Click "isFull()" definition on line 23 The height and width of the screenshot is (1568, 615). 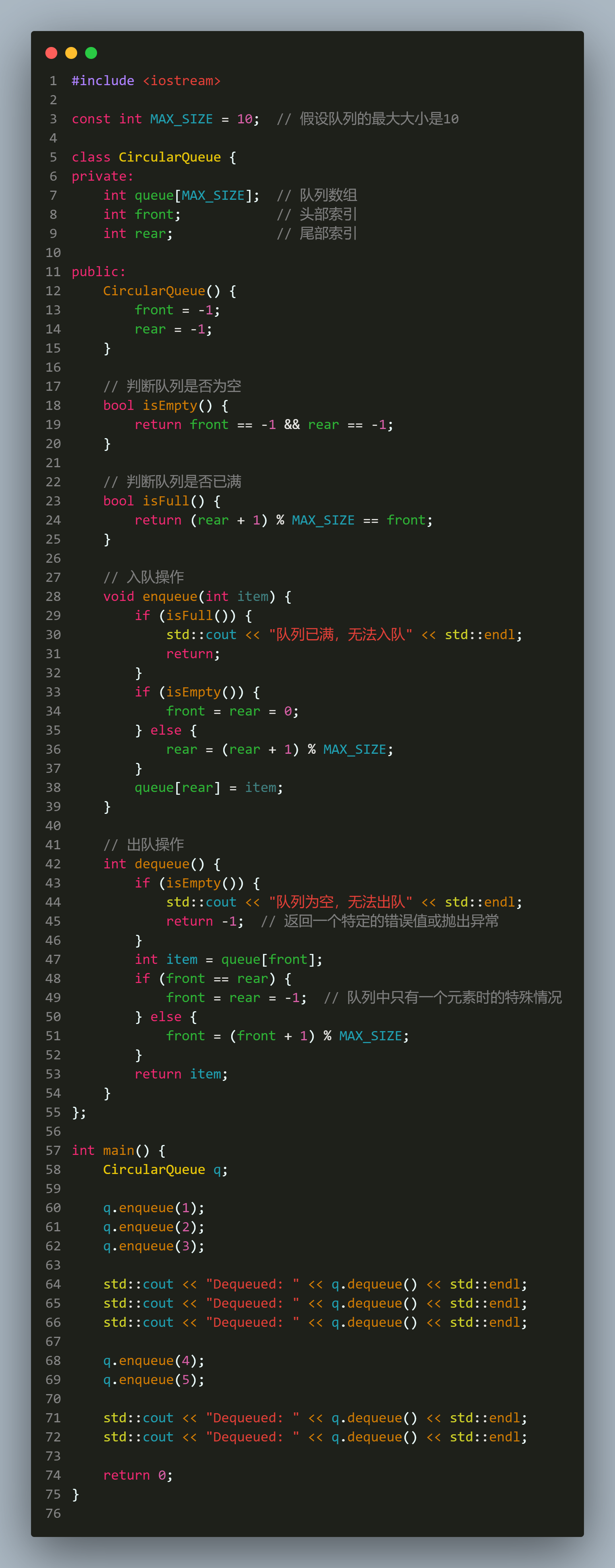173,501
